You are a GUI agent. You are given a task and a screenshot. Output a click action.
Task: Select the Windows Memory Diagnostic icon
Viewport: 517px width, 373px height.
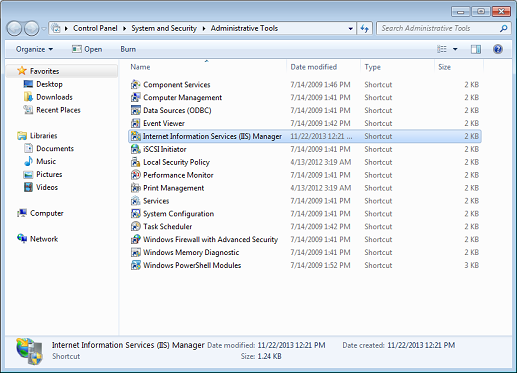(135, 252)
